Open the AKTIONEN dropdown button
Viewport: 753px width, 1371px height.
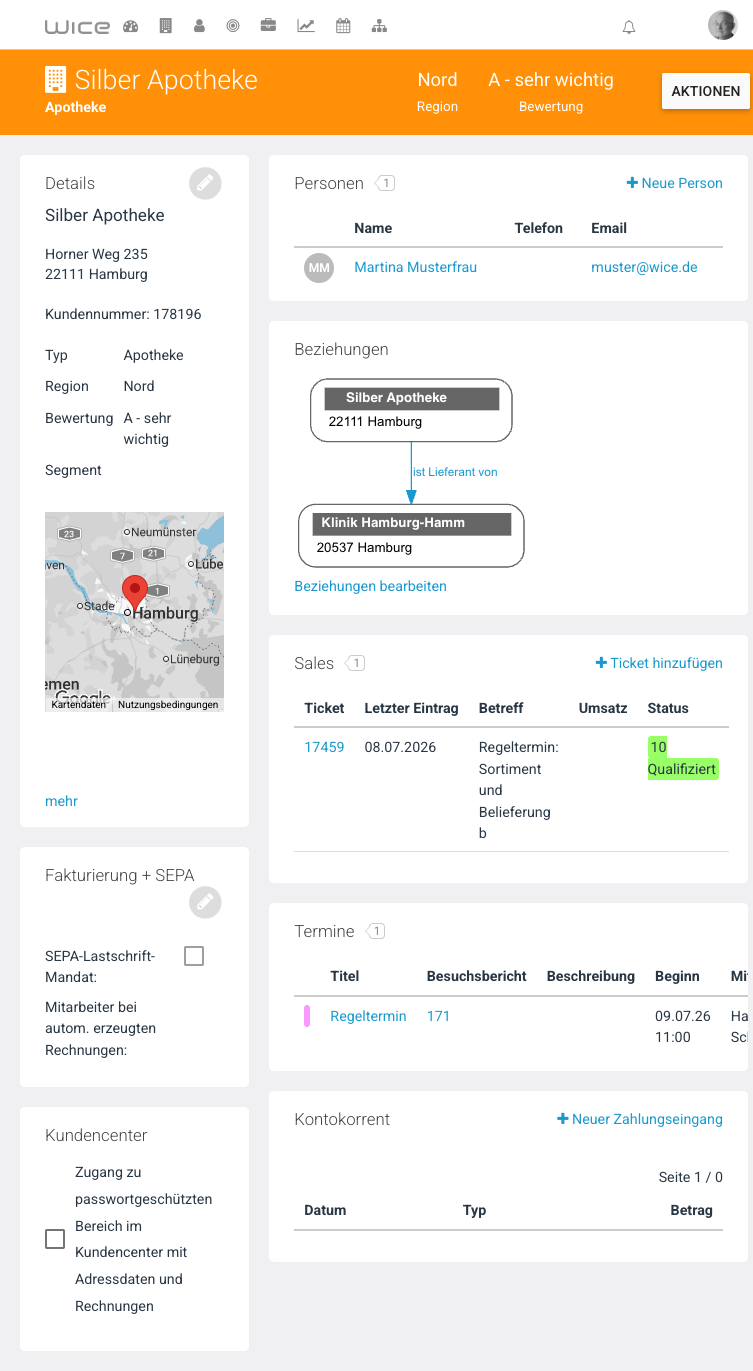706,91
